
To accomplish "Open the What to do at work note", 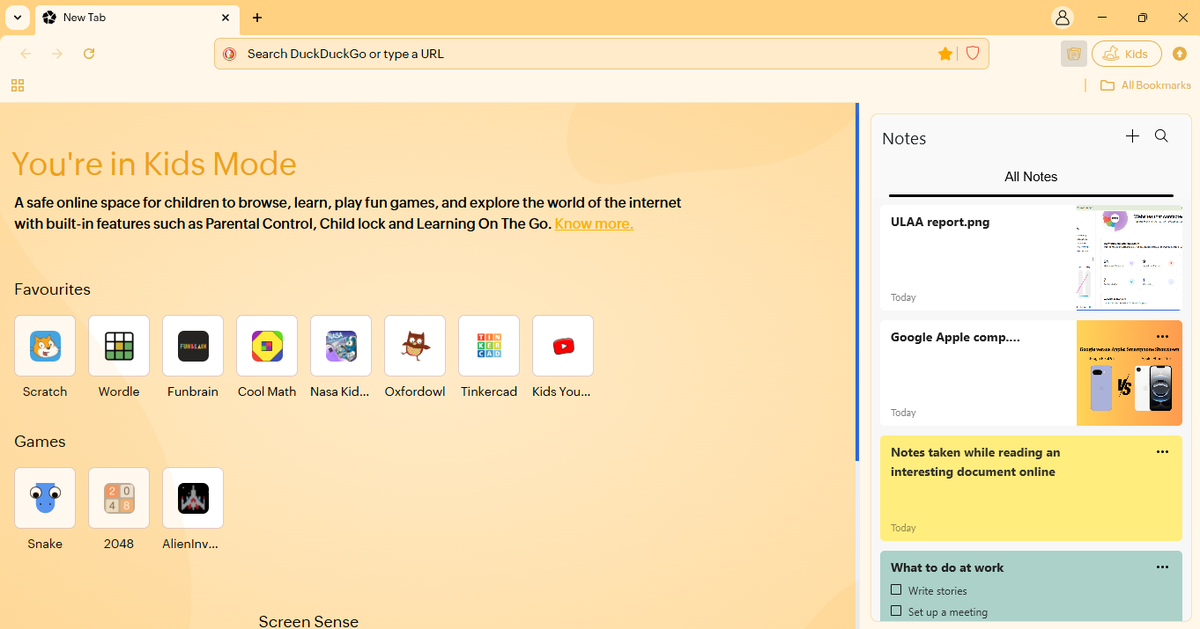I will click(1031, 587).
